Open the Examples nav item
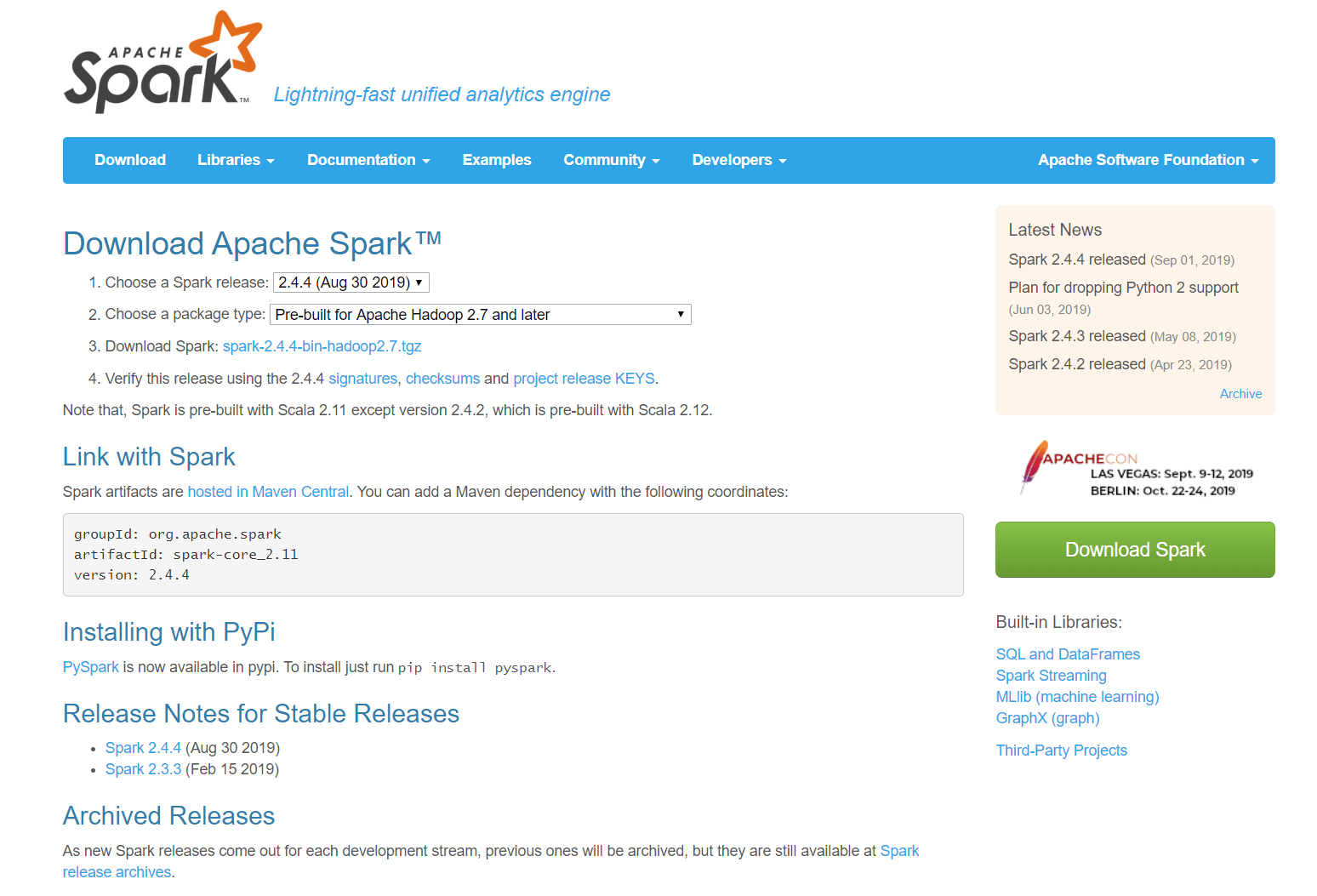Image resolution: width=1317 pixels, height=896 pixels. 497,160
